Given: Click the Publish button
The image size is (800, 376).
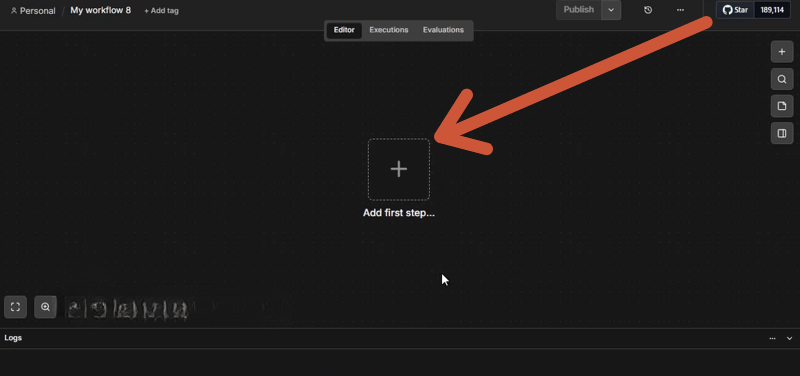Looking at the screenshot, I should click(x=579, y=10).
